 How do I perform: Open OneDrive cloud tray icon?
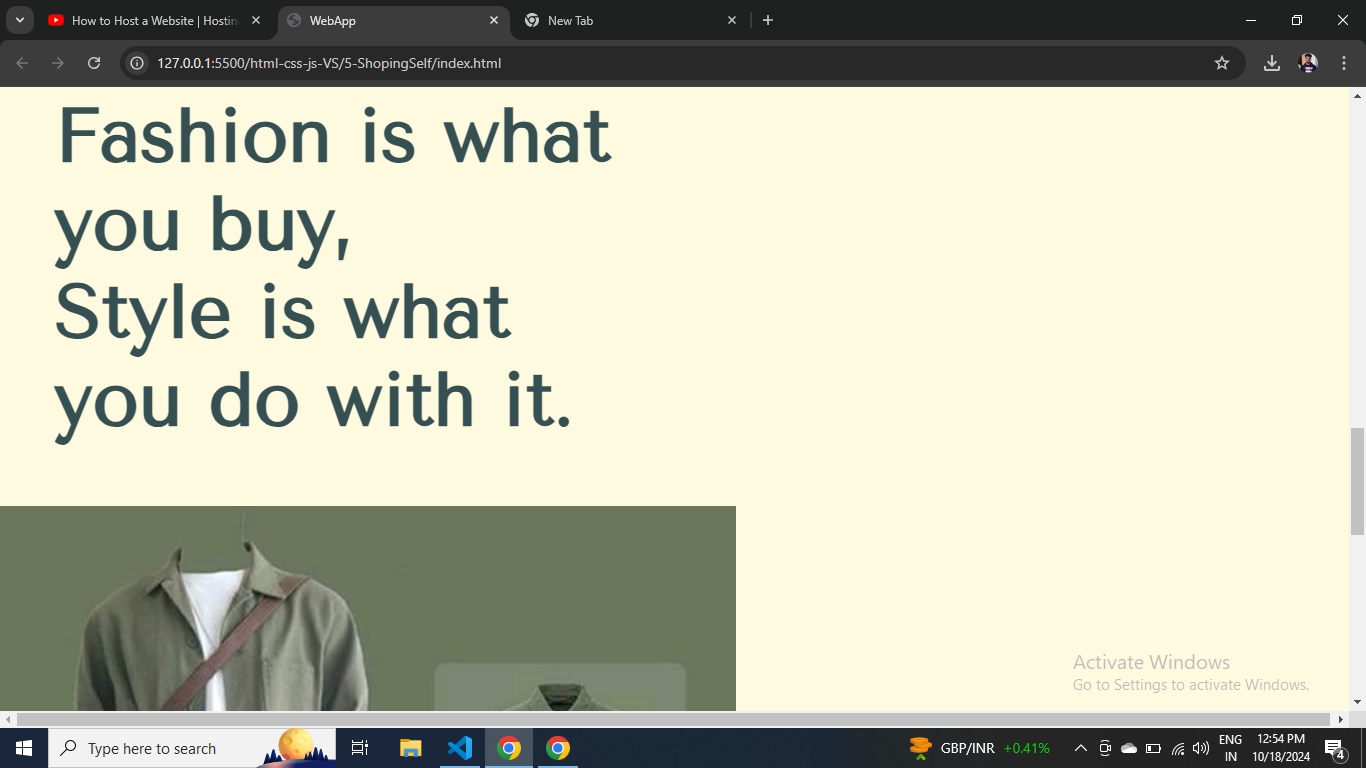(x=1129, y=748)
